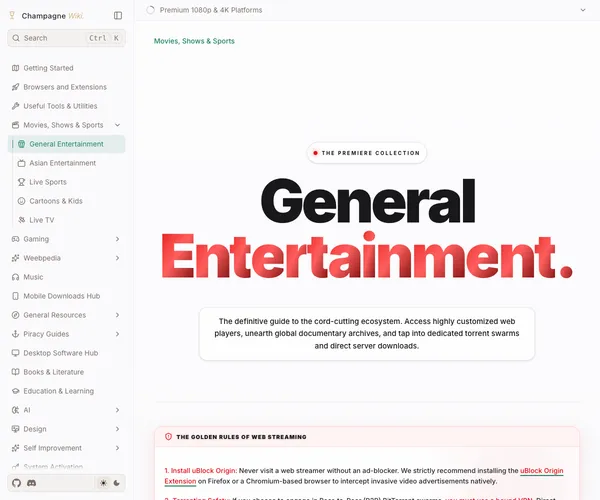The image size is (600, 500).
Task: Expand the Piracy Guides section chevron
Action: point(117,334)
